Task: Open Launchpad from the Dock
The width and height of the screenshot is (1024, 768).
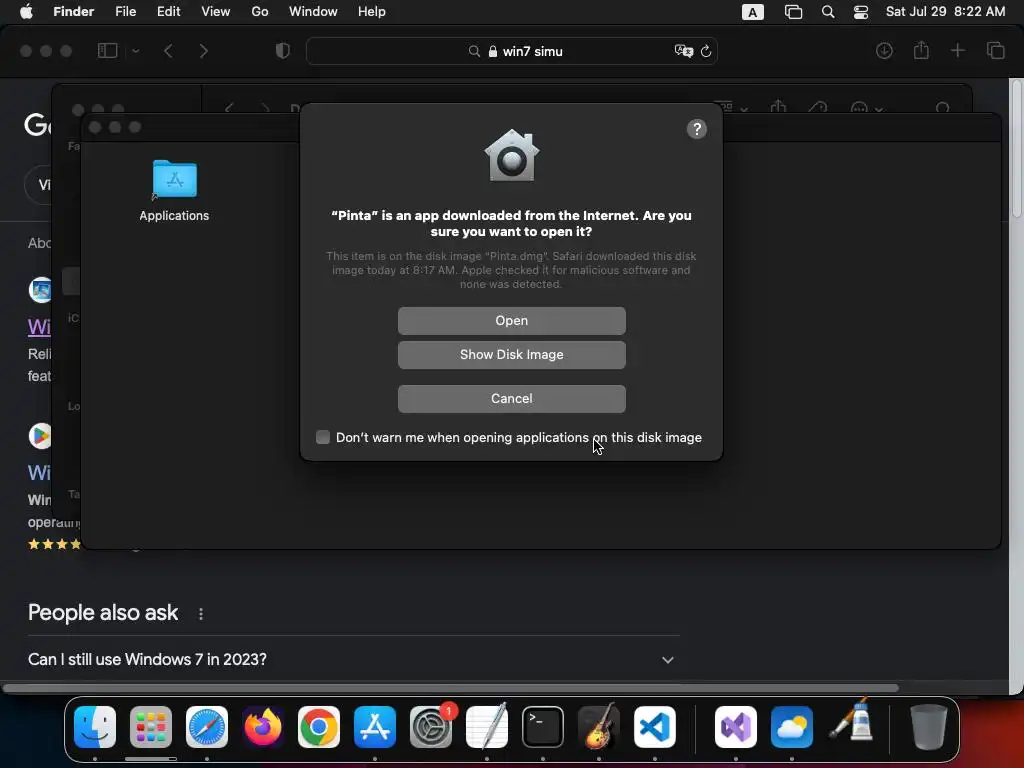Action: (151, 727)
